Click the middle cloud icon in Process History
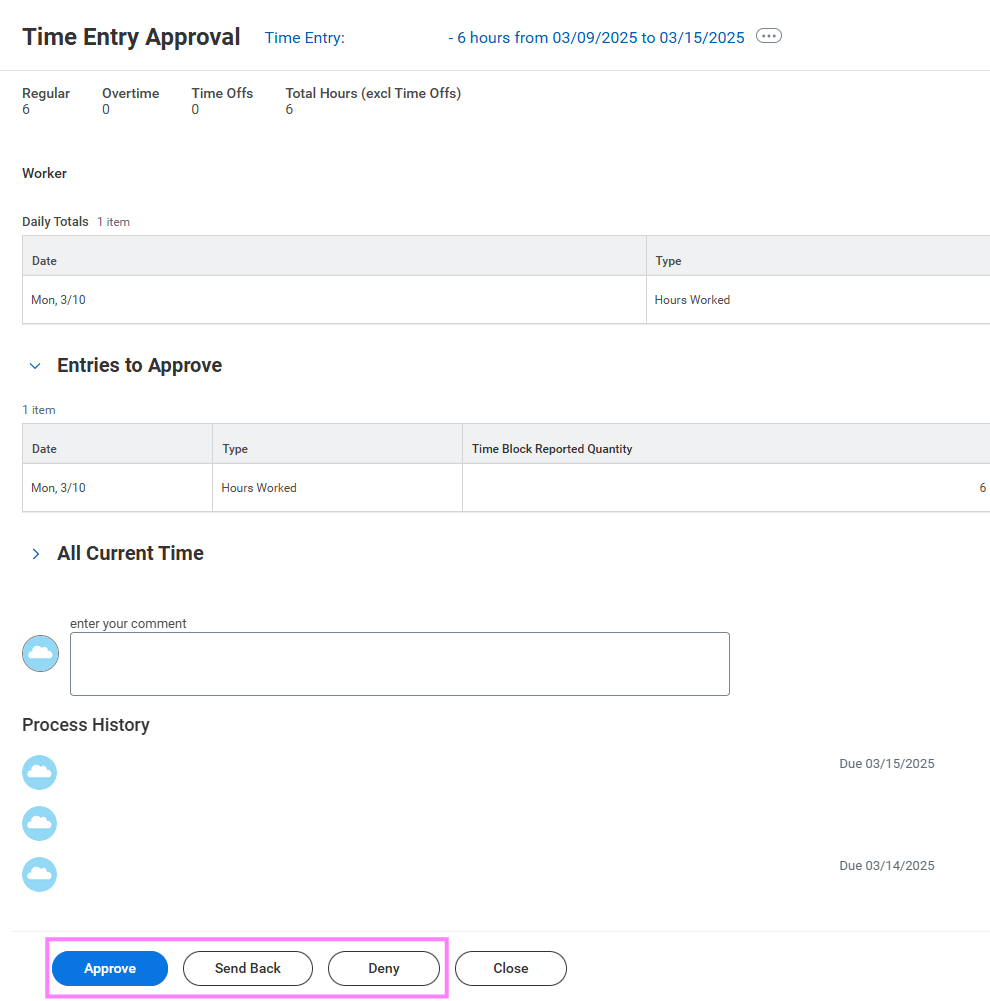Image resolution: width=990 pixels, height=1001 pixels. point(39,823)
